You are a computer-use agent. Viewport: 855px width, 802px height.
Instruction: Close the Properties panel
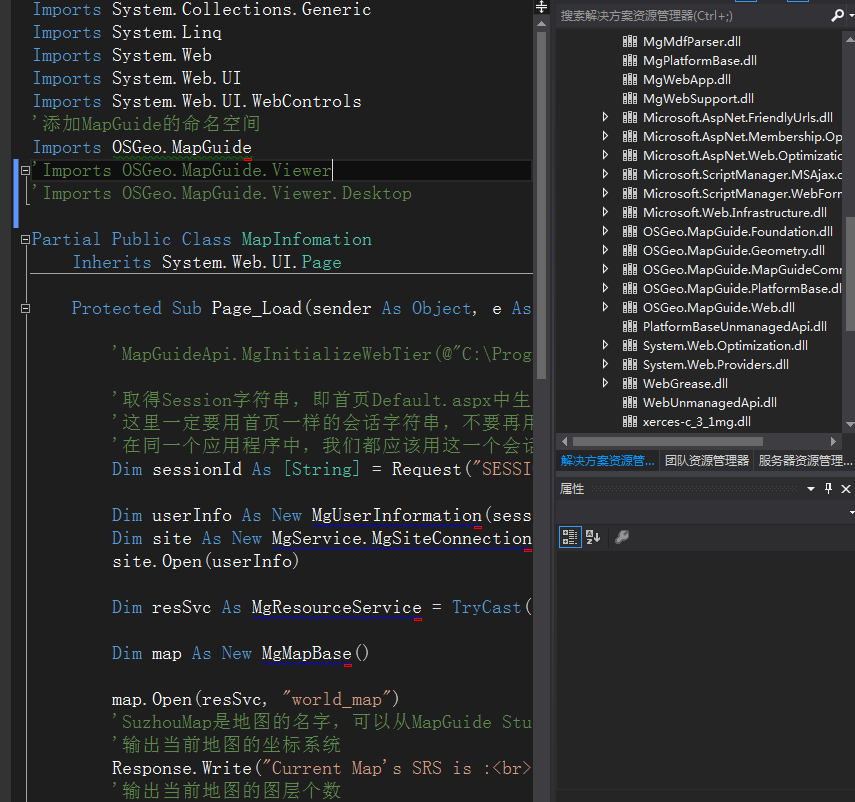pos(846,489)
